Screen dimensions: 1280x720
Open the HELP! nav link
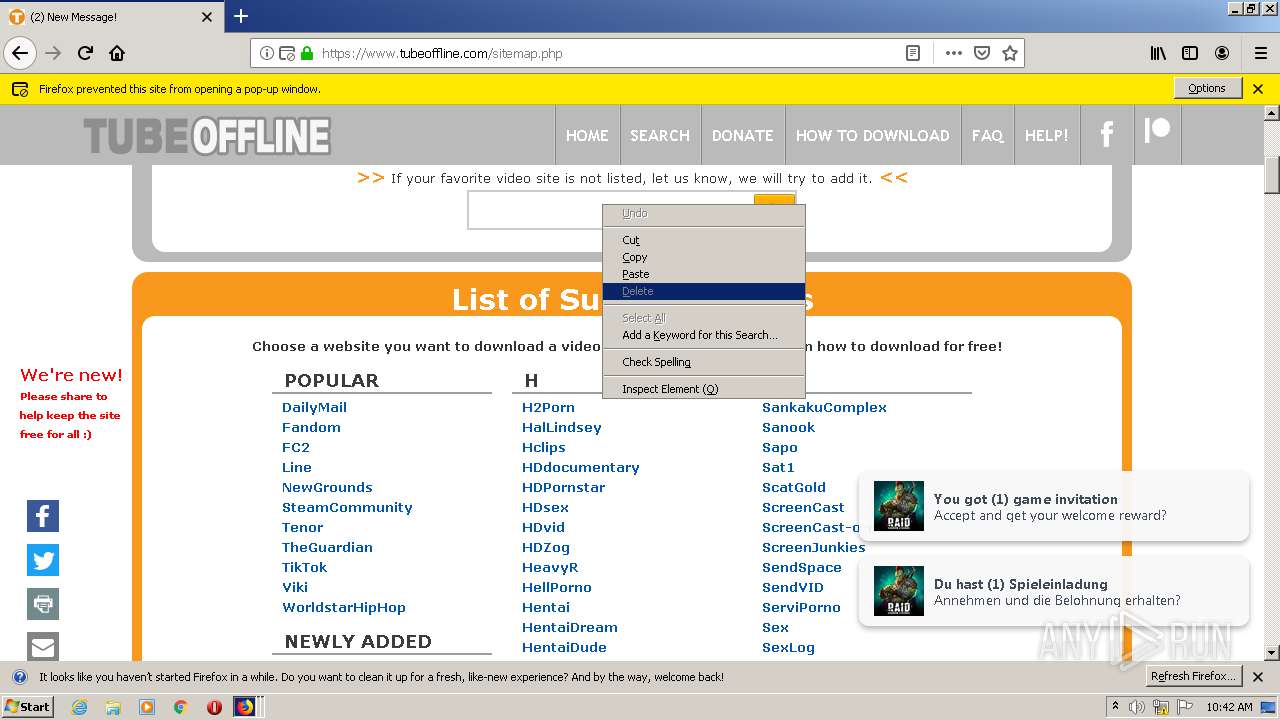pyautogui.click(x=1047, y=135)
